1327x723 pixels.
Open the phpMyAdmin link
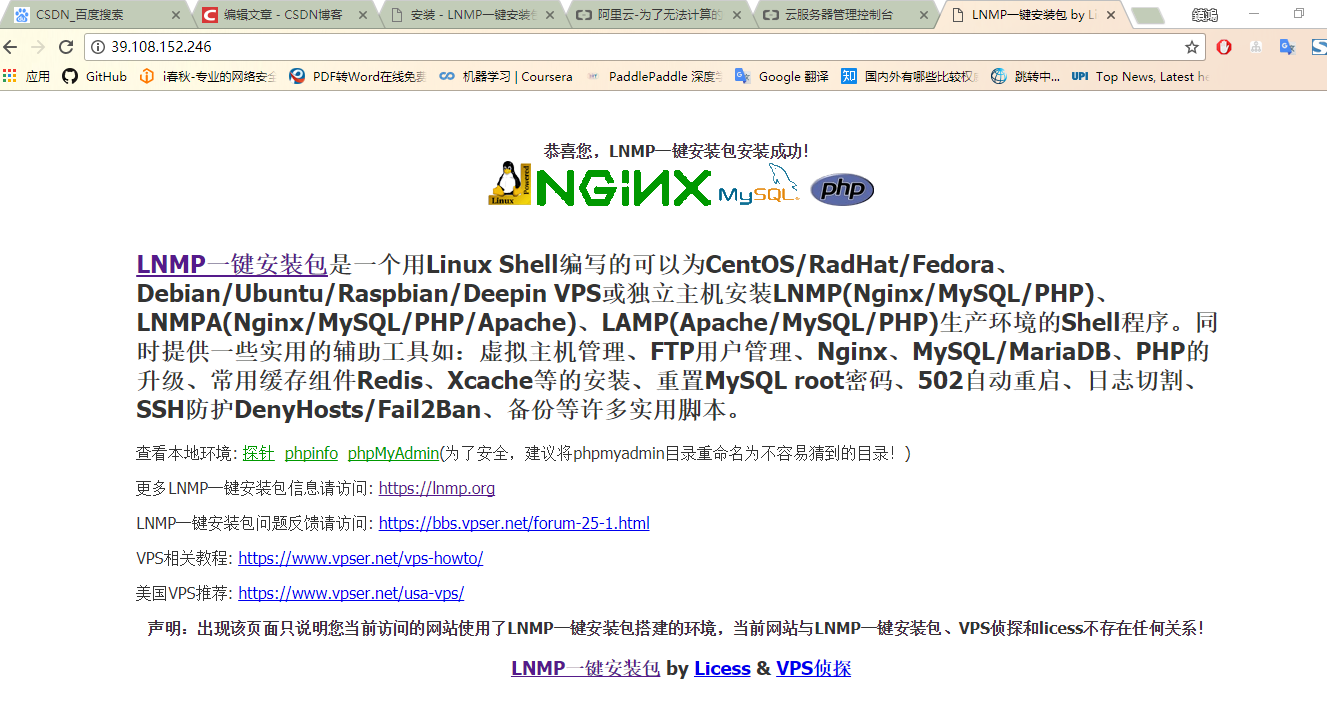tap(393, 454)
